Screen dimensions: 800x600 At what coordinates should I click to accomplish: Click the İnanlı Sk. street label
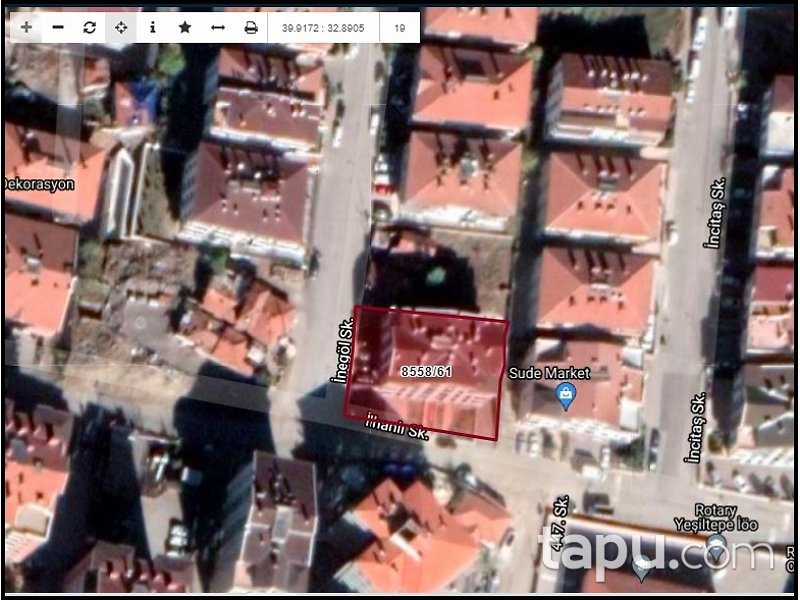coord(397,426)
